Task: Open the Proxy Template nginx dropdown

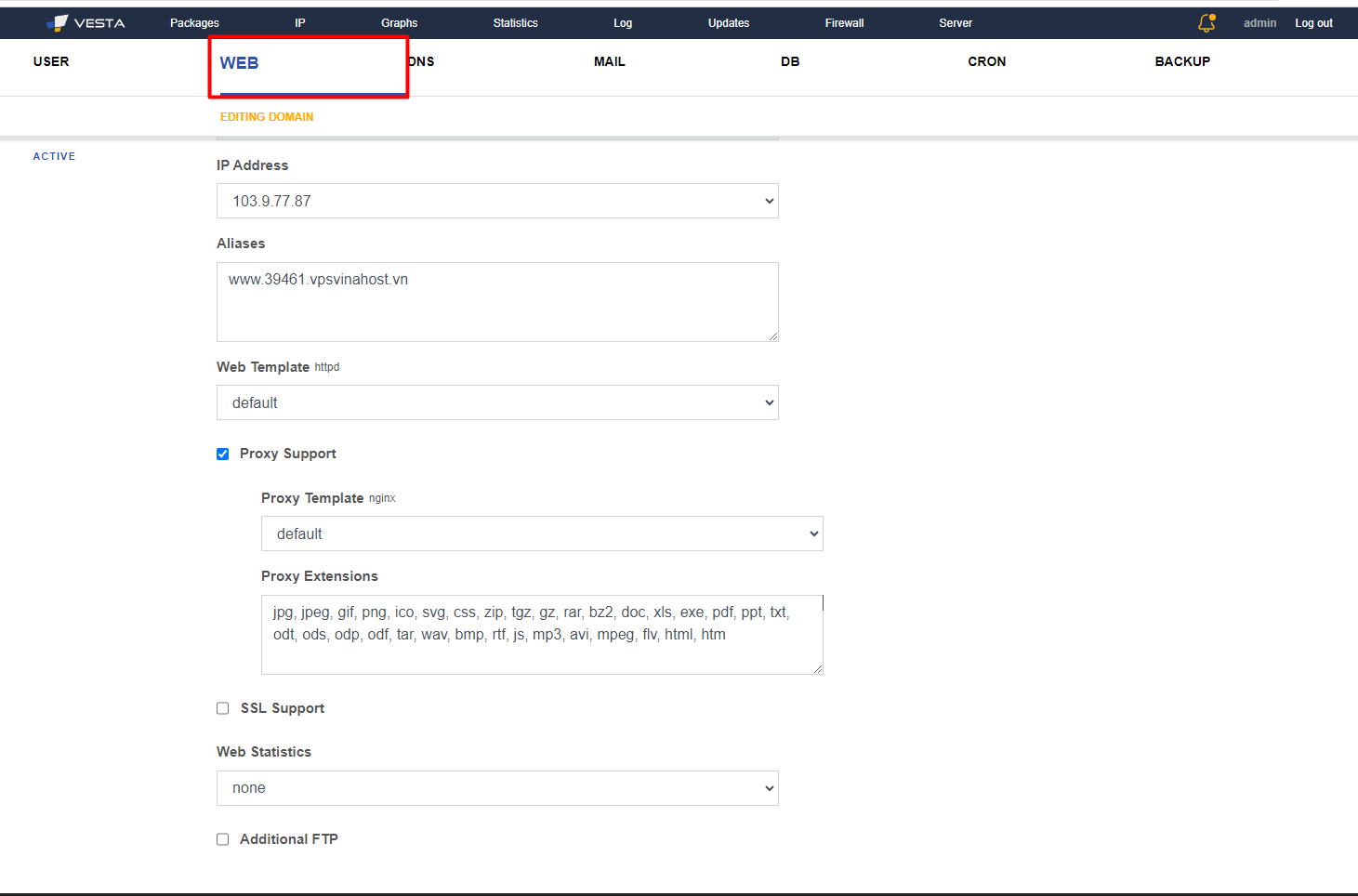Action: (x=542, y=534)
